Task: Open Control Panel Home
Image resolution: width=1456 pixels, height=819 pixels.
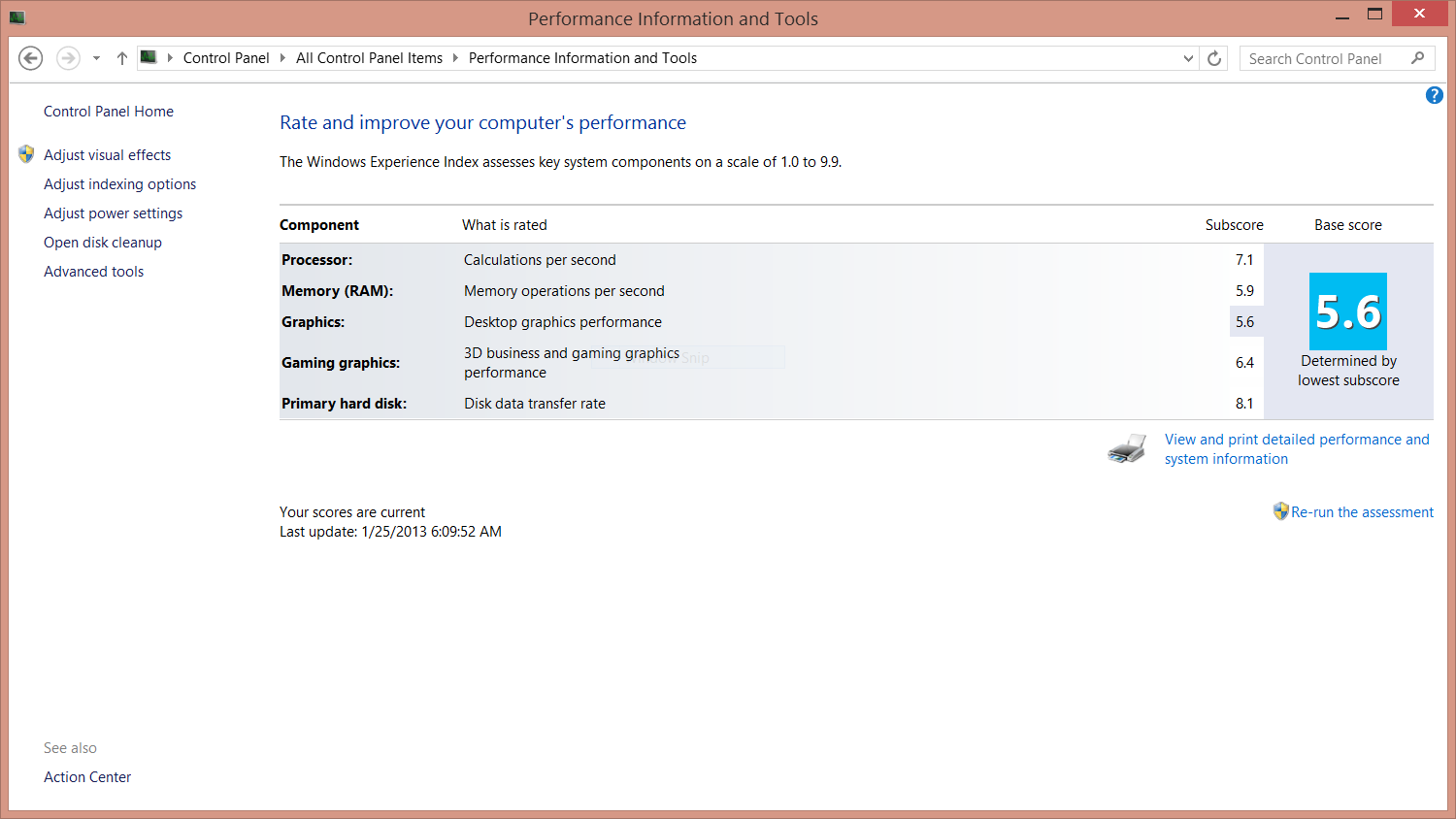Action: [109, 112]
